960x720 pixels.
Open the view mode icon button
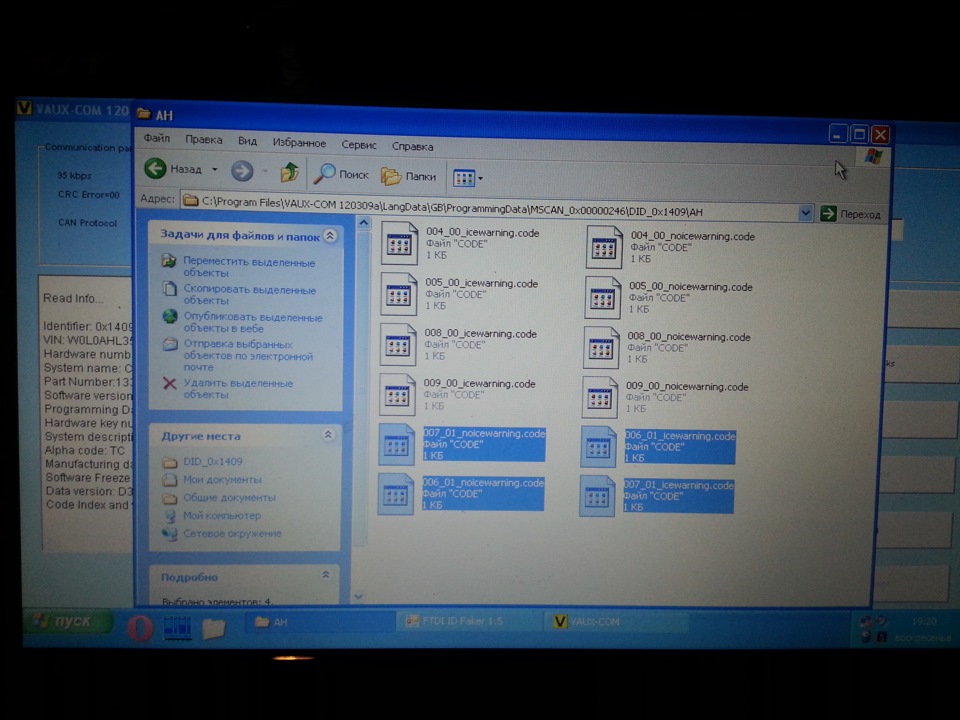pos(463,178)
